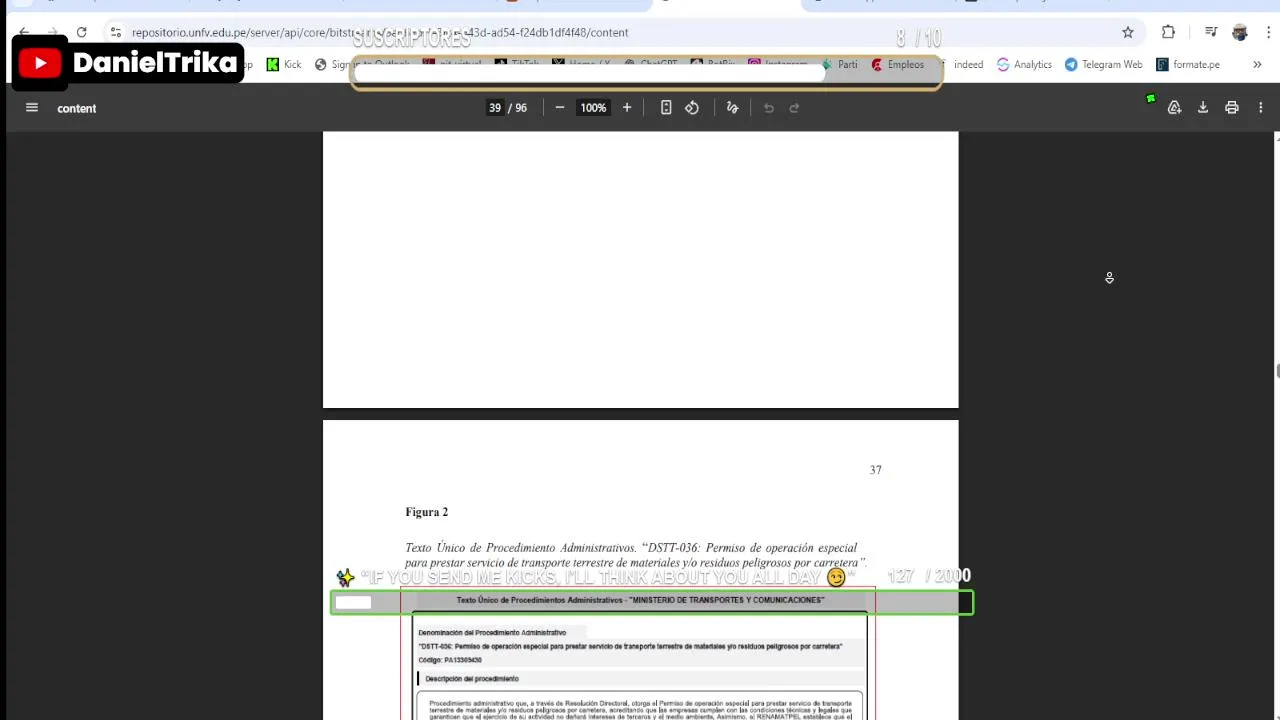Open the formate.pe bookmark

(x=1188, y=64)
